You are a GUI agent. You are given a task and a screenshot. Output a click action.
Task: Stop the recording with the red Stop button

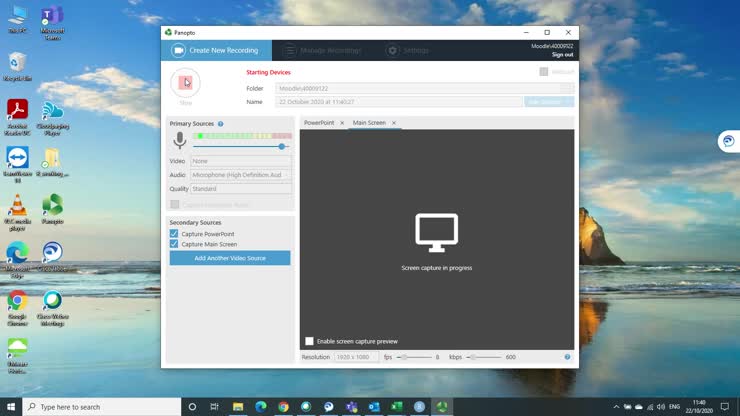[x=185, y=83]
